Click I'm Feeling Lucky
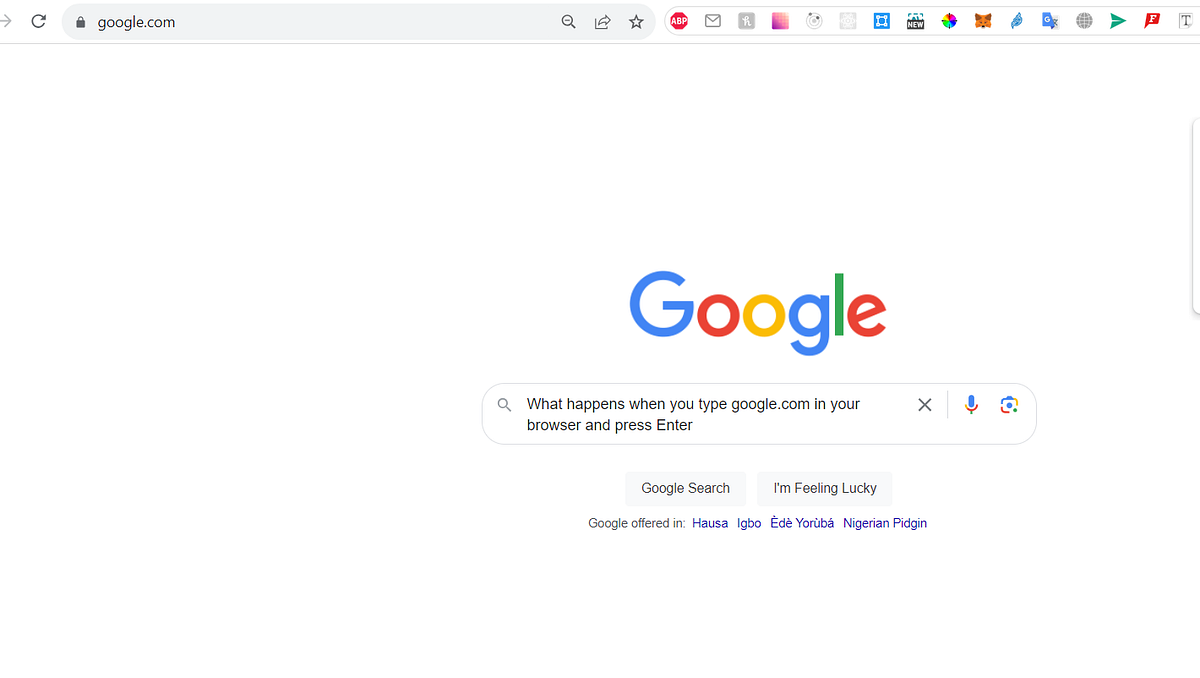Image resolution: width=1200 pixels, height=678 pixels. [824, 488]
